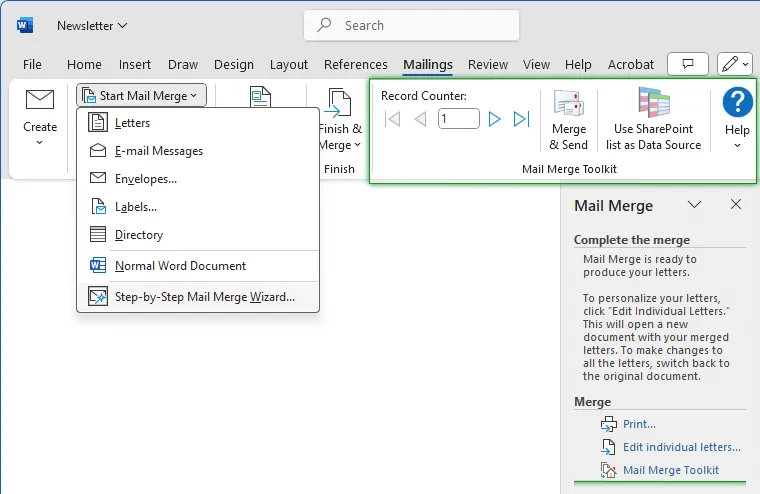Expand the Start Mail Merge dropdown
This screenshot has width=760, height=494.
pyautogui.click(x=141, y=96)
